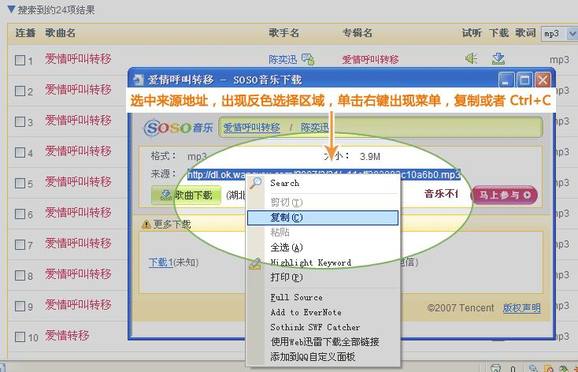Click the green 歌曲下载 button
The height and width of the screenshot is (372, 578).
(x=186, y=195)
